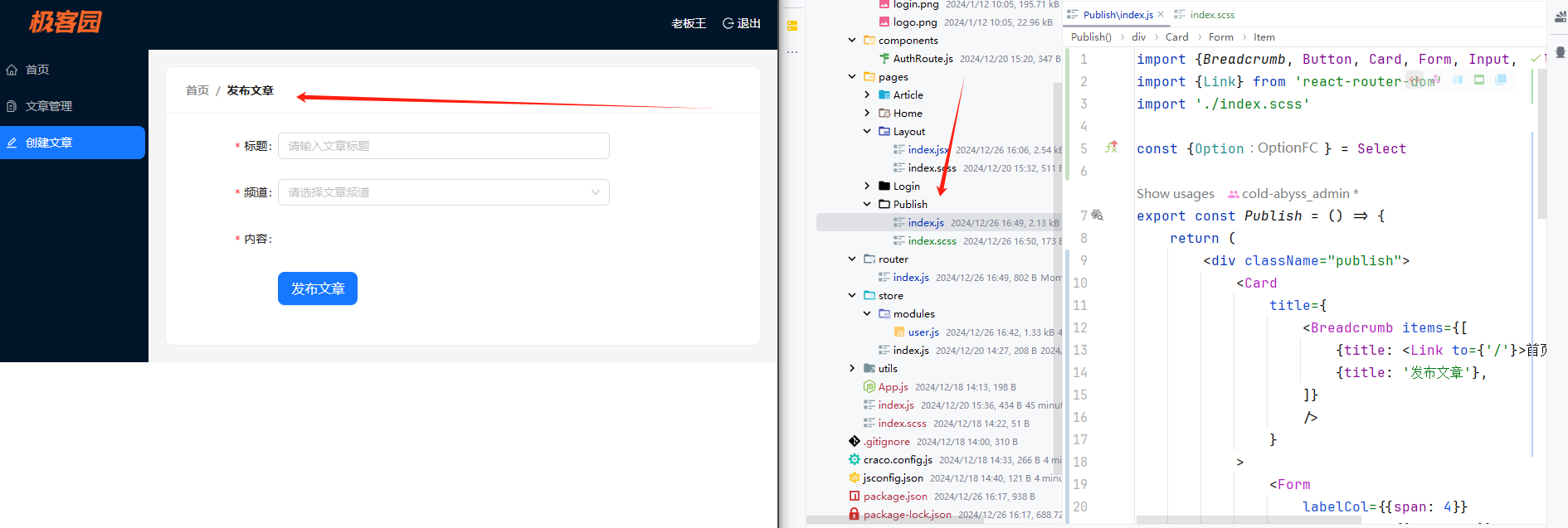Image resolution: width=1568 pixels, height=528 pixels.
Task: Open the more tool windows ellipsis
Action: [792, 51]
